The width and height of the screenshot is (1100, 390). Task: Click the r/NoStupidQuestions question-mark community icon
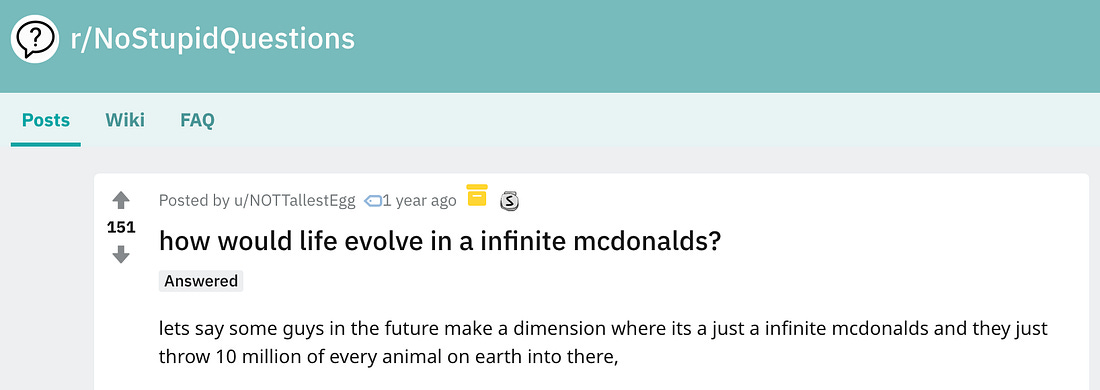point(34,39)
